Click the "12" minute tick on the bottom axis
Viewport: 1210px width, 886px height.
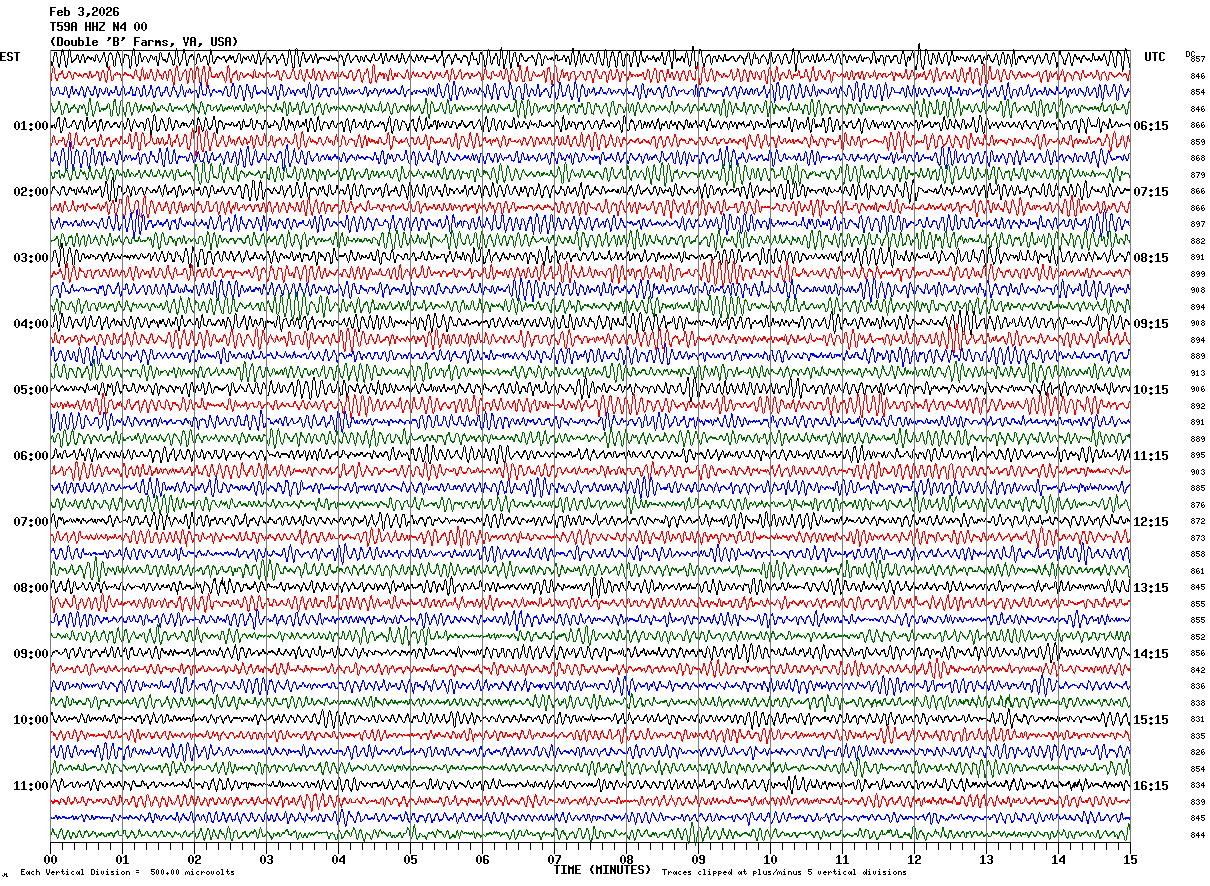(x=914, y=859)
